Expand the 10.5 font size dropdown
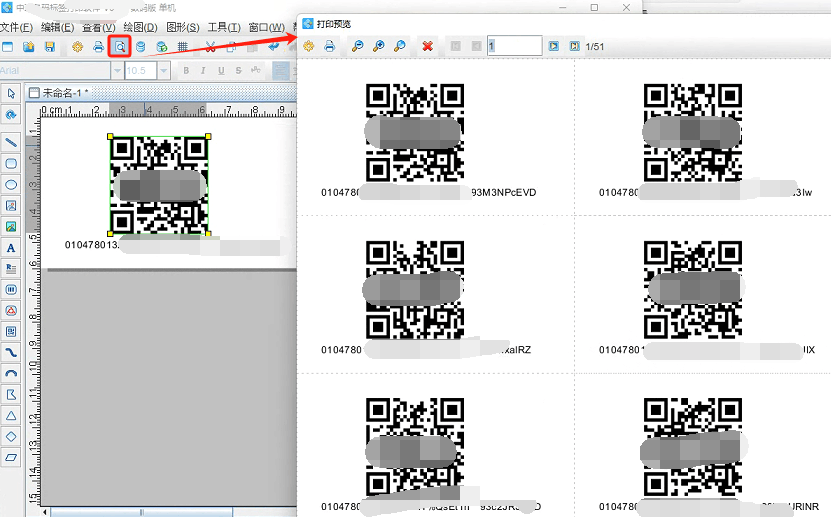This screenshot has width=831, height=517. point(164,70)
